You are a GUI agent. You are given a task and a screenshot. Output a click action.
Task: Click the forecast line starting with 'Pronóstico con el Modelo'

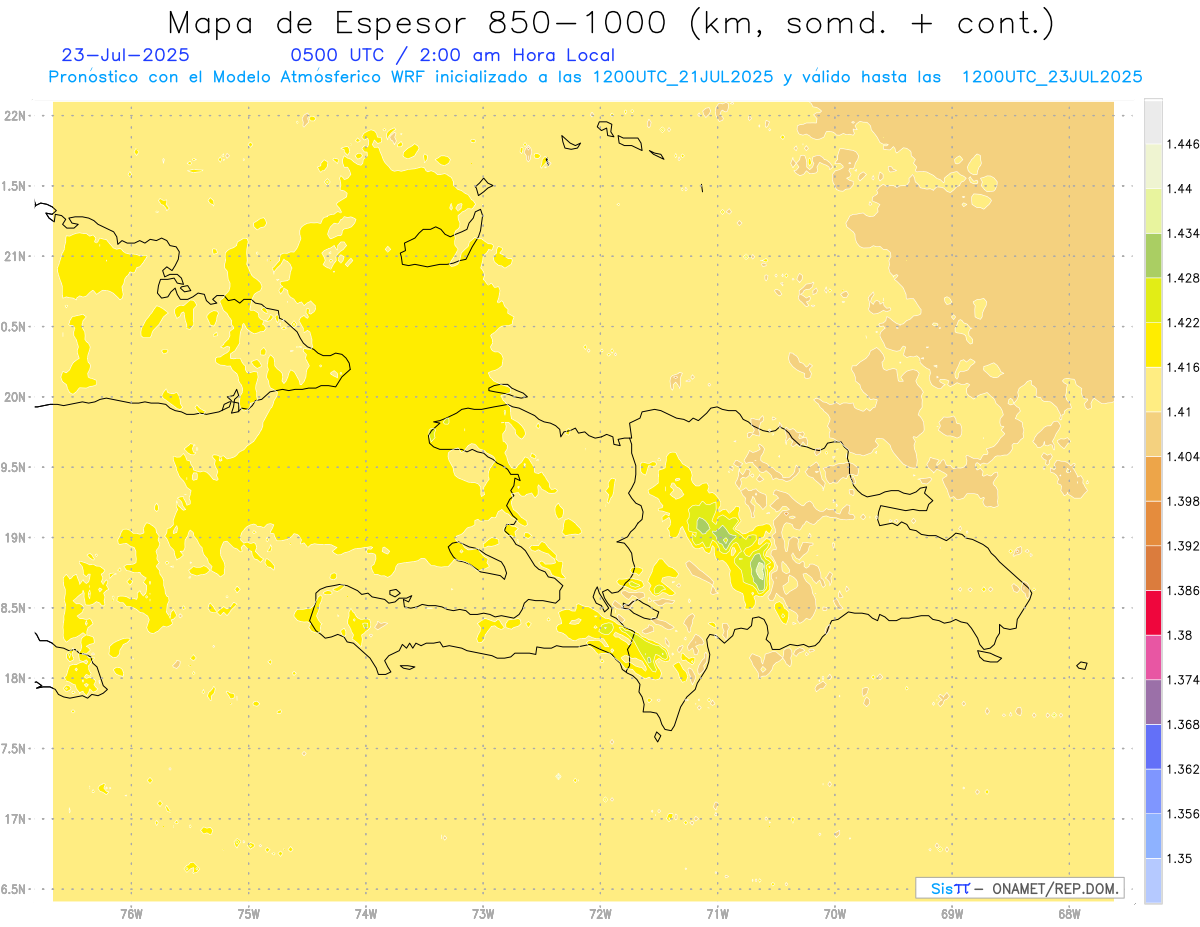[595, 77]
